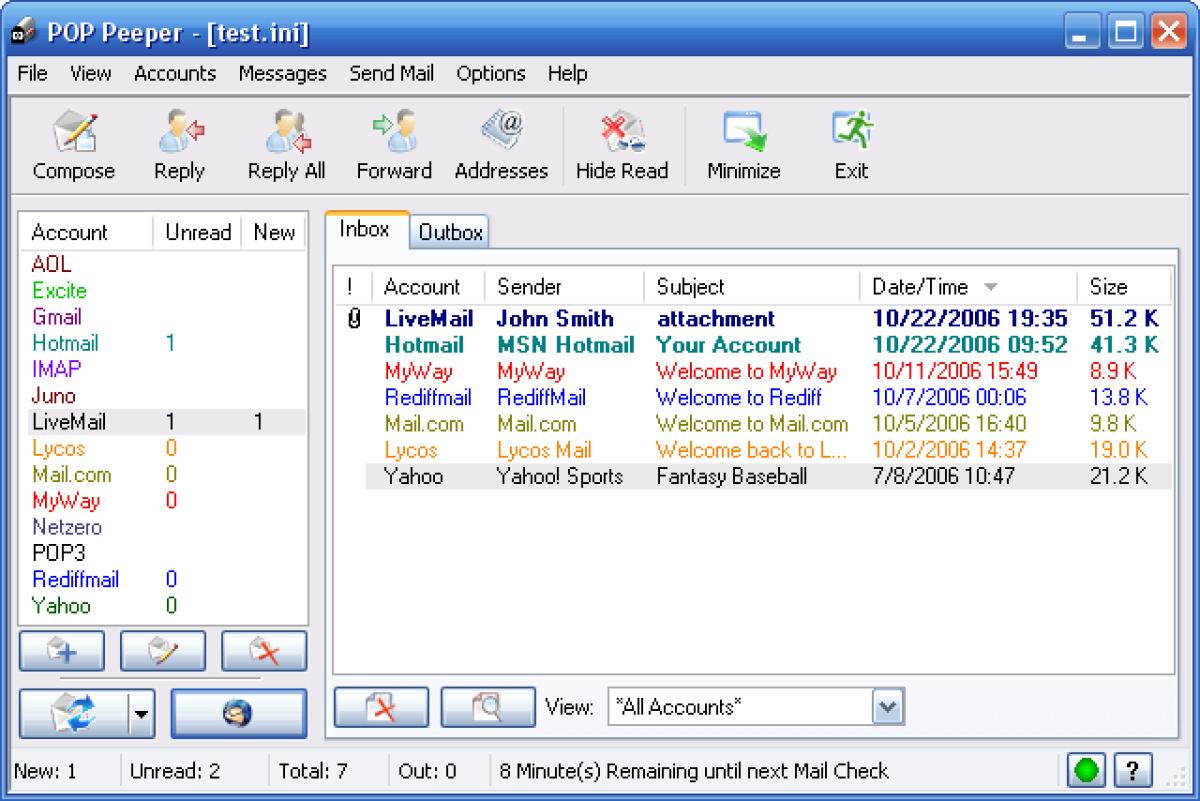Click the Help question mark button
The height and width of the screenshot is (801, 1200).
click(1135, 770)
